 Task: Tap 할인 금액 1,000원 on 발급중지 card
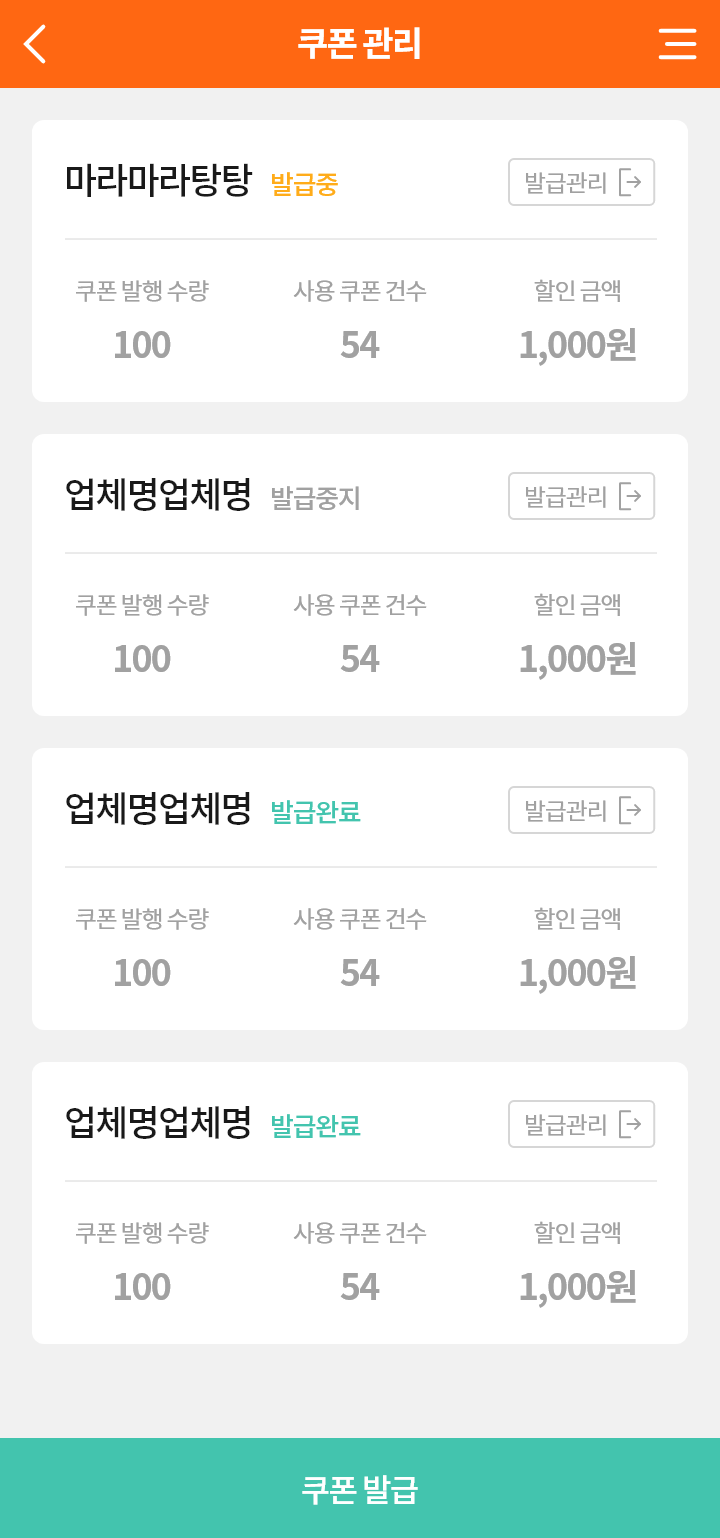click(x=577, y=659)
